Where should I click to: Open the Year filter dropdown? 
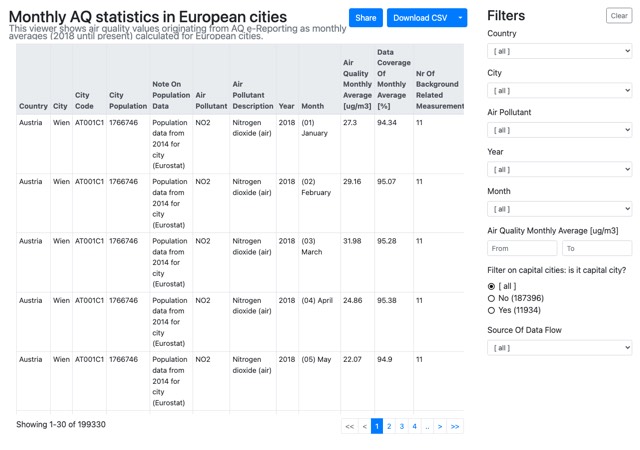[559, 169]
